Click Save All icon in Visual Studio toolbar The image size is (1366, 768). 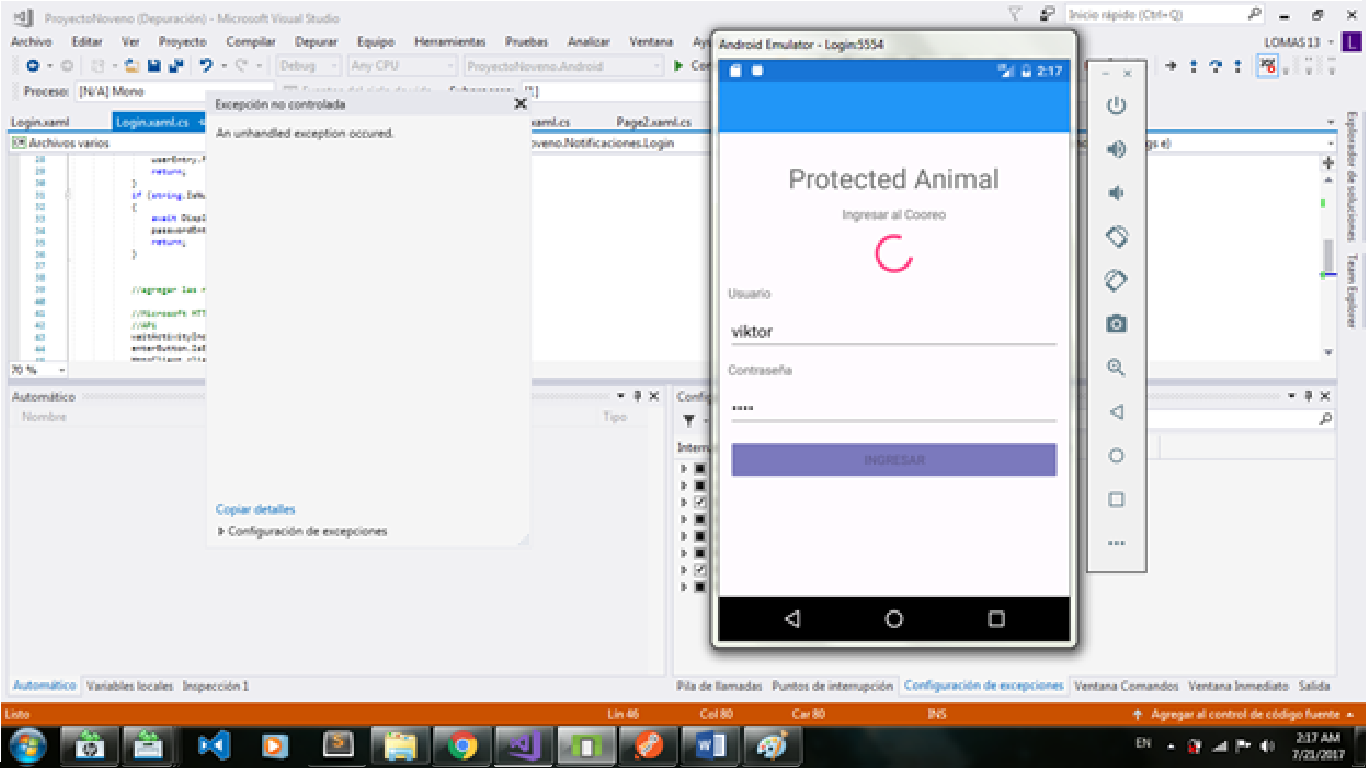tap(174, 66)
